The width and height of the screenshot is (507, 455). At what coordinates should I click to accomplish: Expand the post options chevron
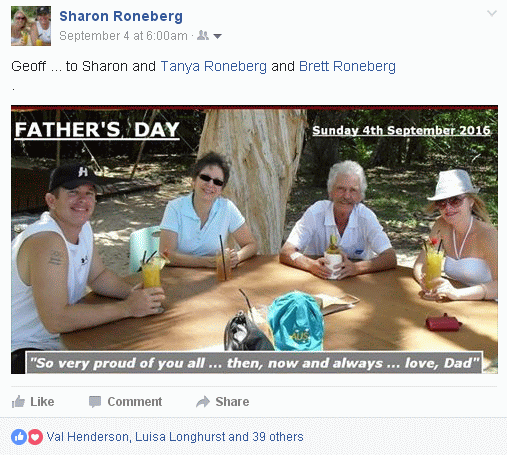(492, 13)
